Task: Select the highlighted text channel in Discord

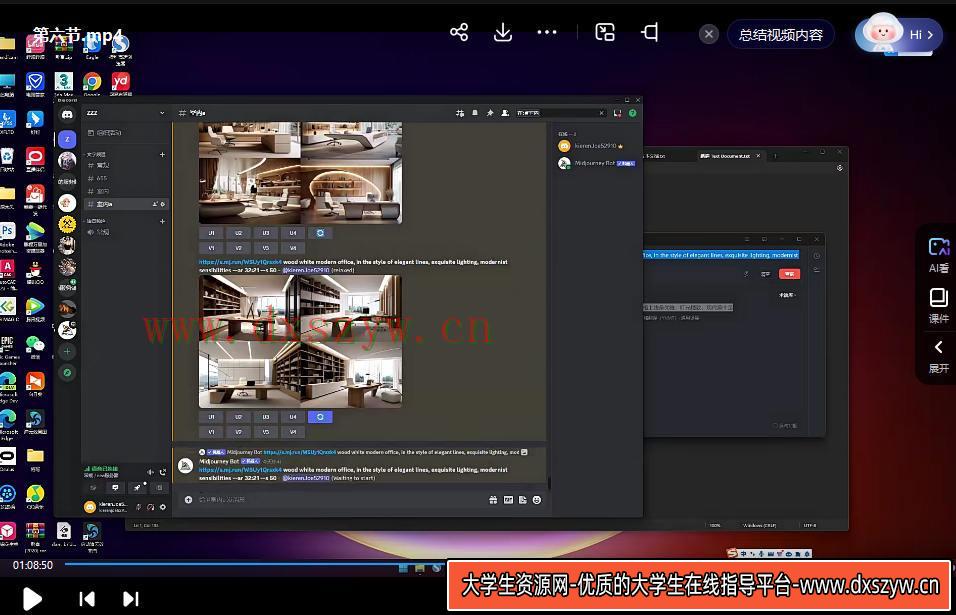Action: (126, 204)
